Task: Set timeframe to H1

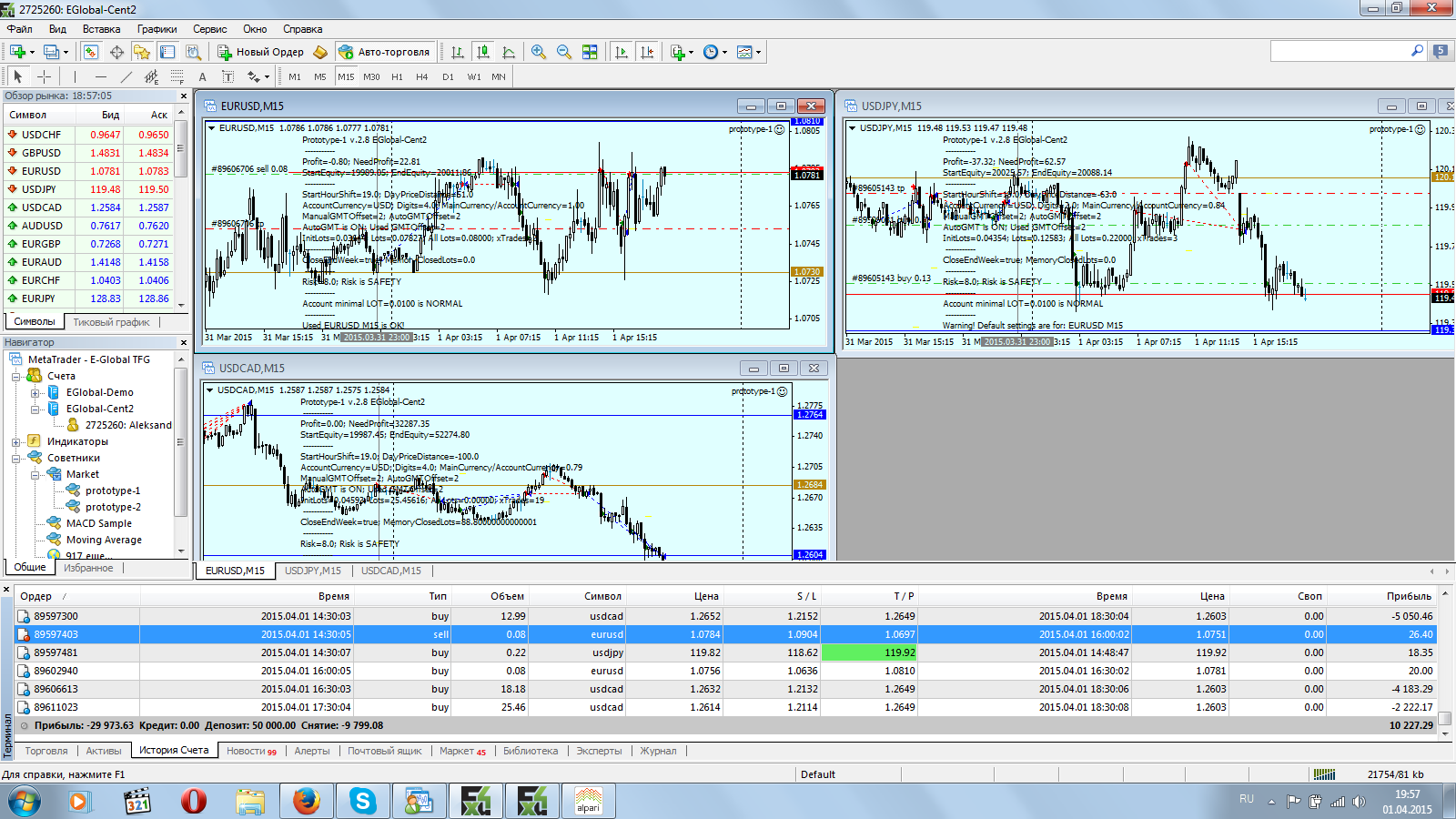Action: coord(397,76)
